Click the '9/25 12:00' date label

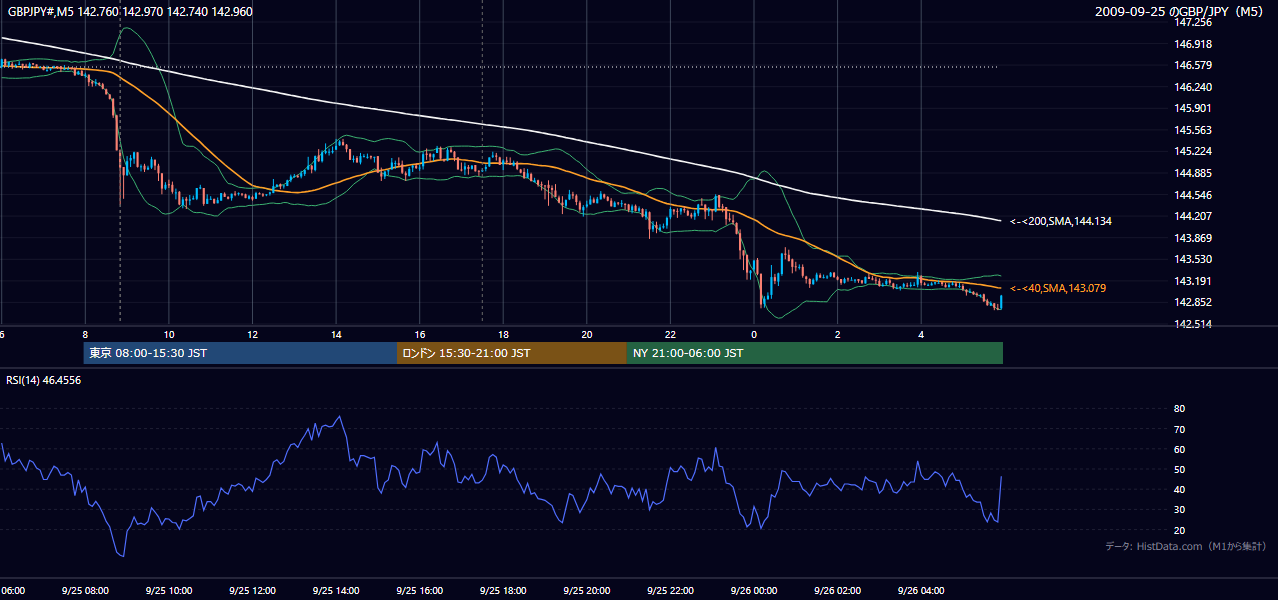[252, 590]
